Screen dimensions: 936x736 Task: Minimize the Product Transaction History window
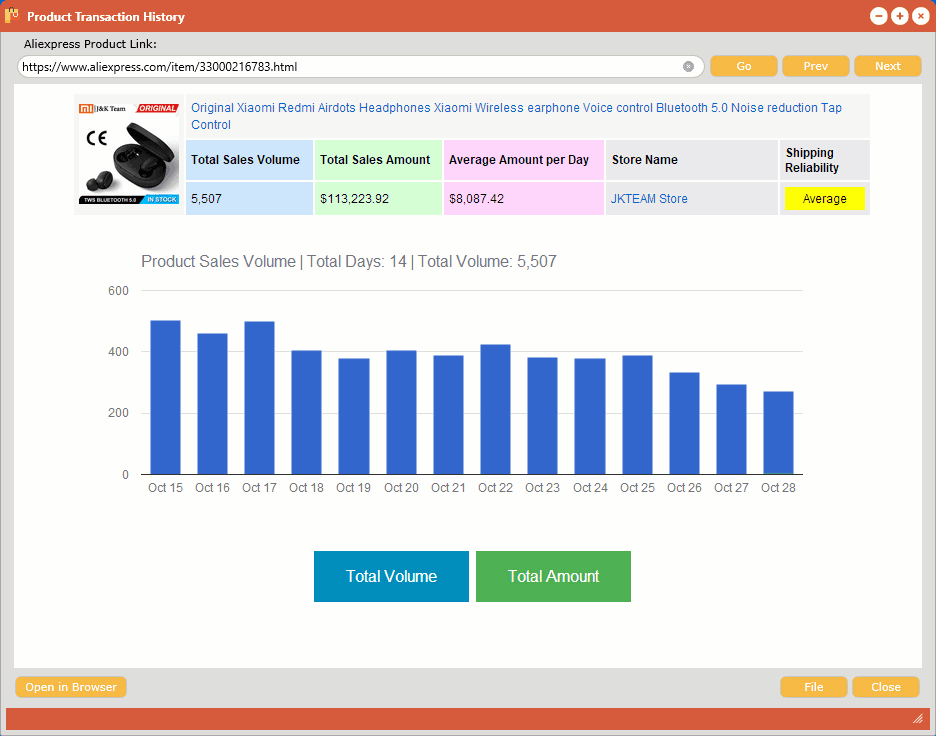tap(878, 16)
